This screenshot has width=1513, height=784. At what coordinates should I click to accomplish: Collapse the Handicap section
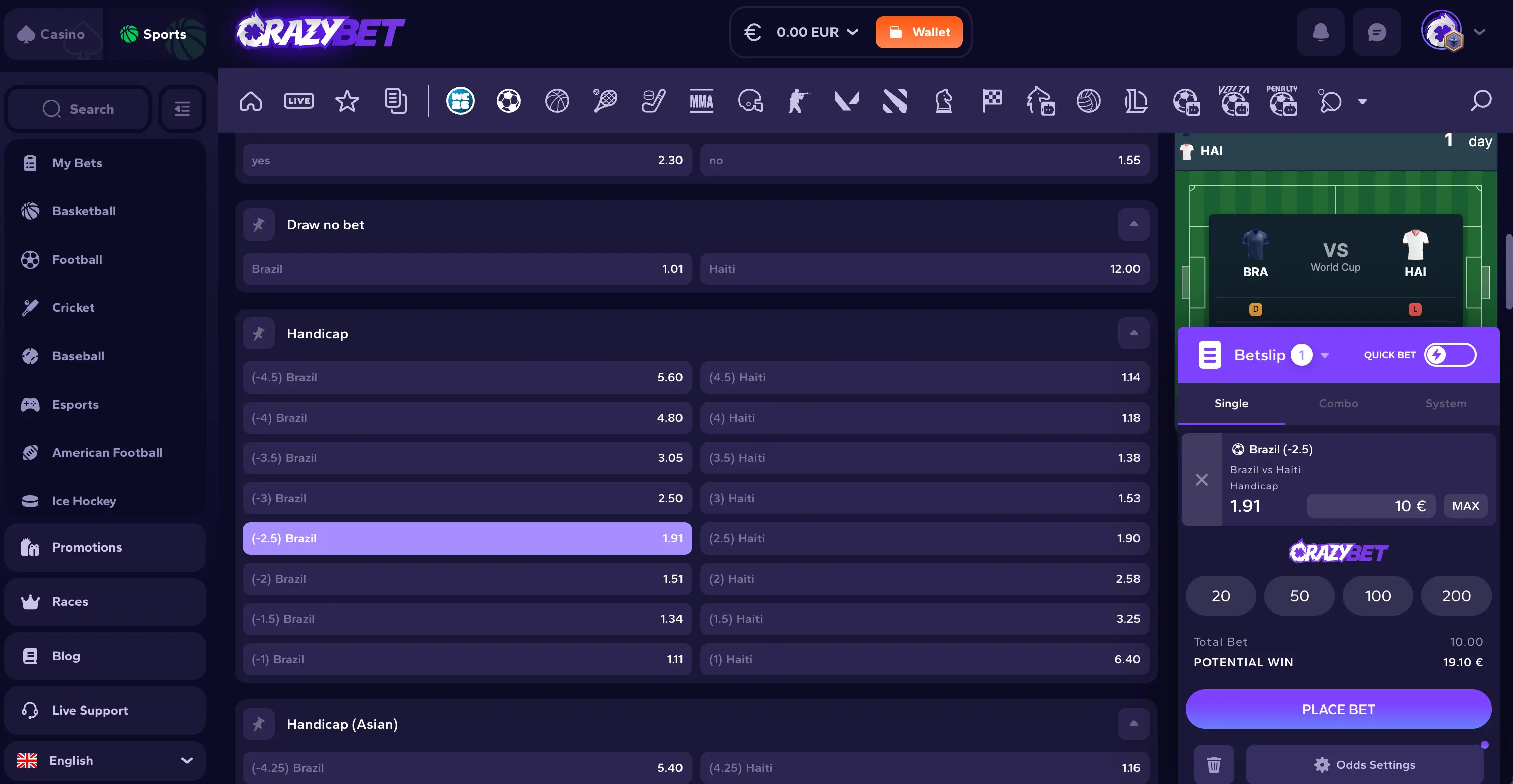(x=1133, y=333)
